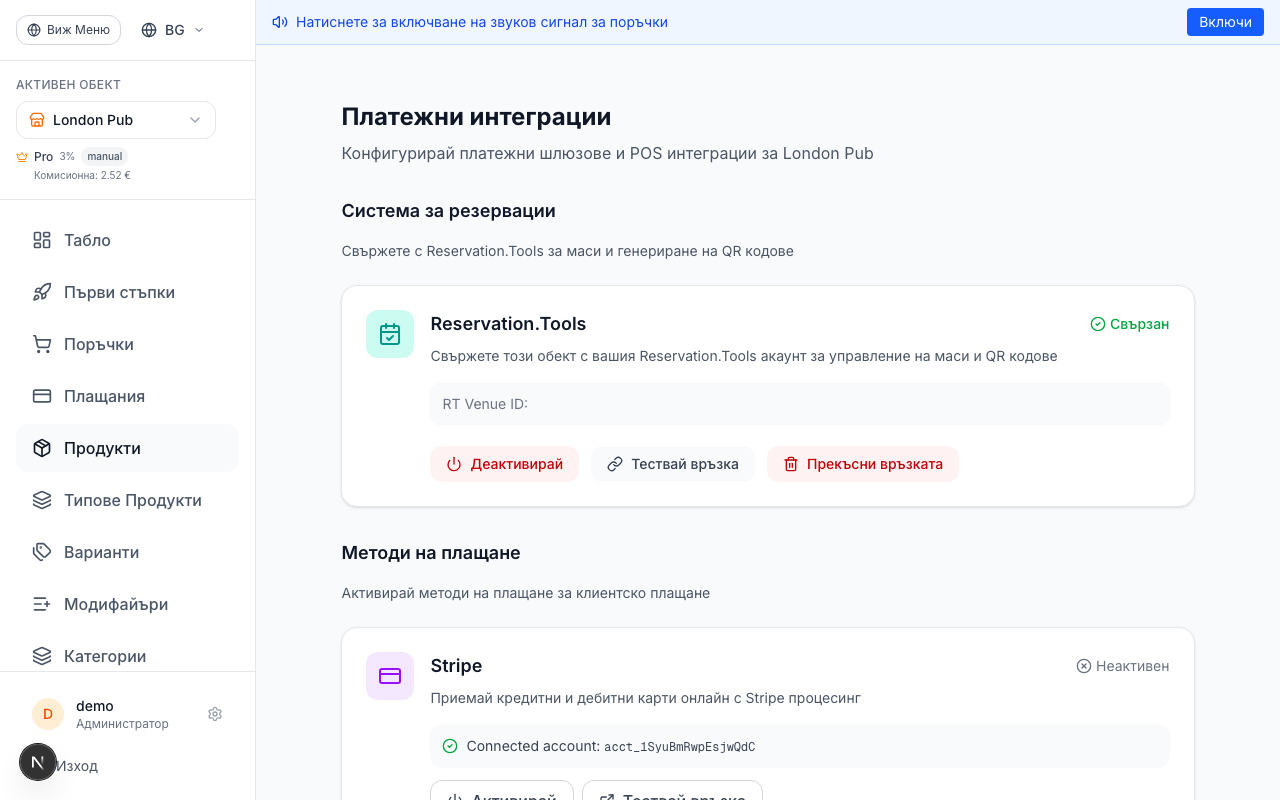The height and width of the screenshot is (800, 1280).
Task: Click the Свързан connected status indicator
Action: point(1129,324)
